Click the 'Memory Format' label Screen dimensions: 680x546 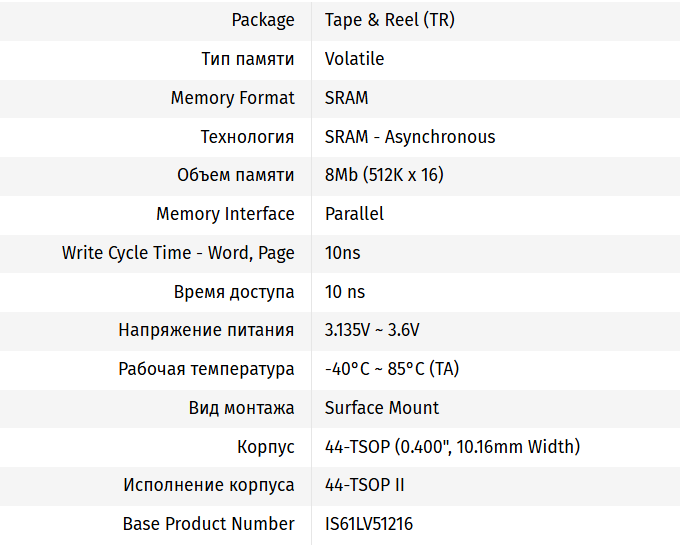(x=232, y=98)
